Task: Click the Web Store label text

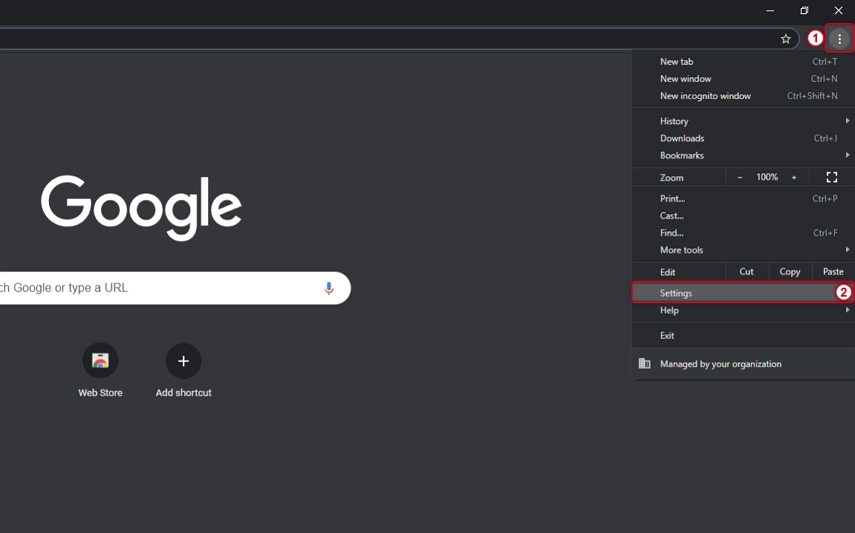Action: click(100, 393)
